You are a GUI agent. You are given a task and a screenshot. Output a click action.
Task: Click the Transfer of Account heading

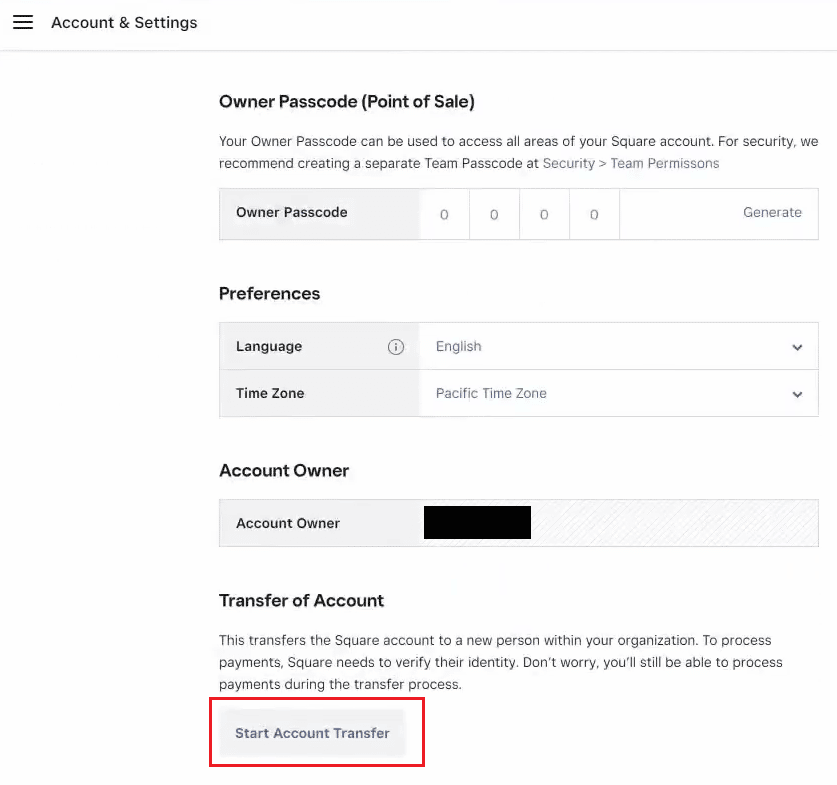[301, 600]
